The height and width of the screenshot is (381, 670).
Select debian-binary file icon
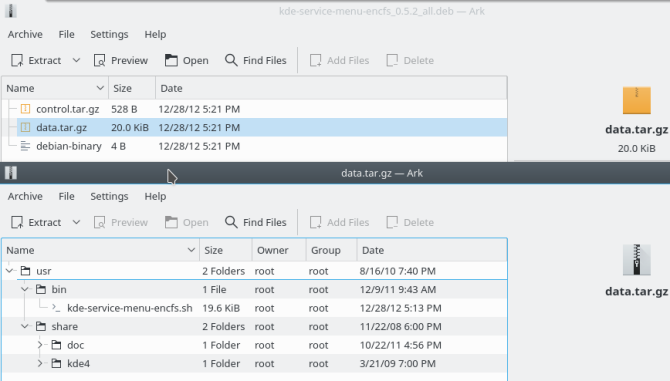[26, 147]
